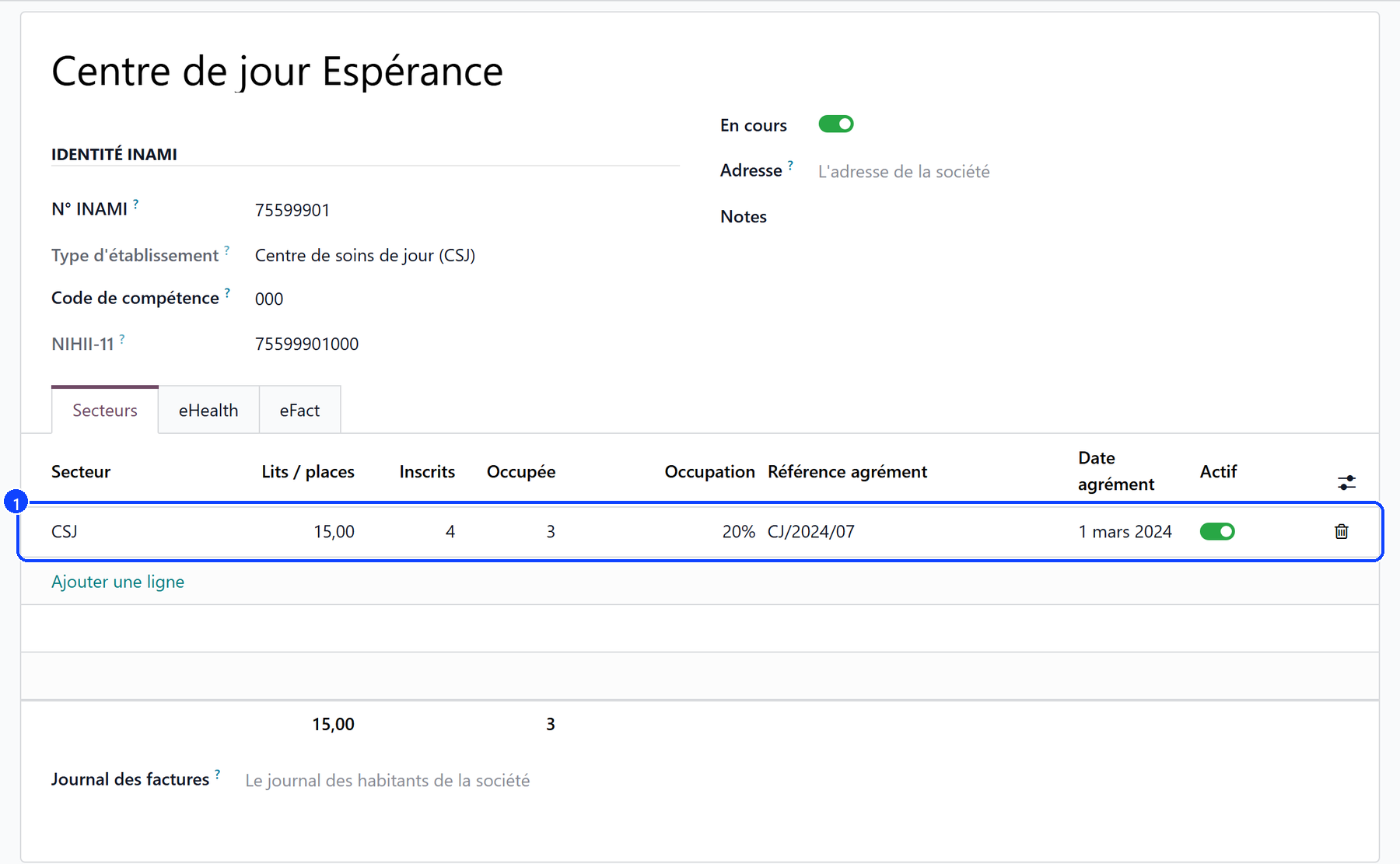Click the 1 mars 2024 date cell

(1125, 531)
